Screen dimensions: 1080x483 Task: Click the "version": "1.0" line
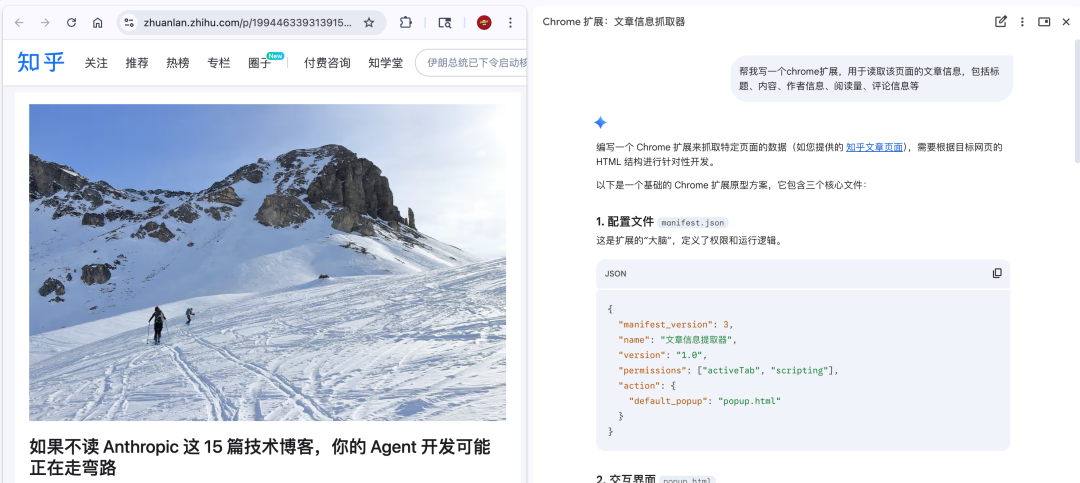point(662,355)
